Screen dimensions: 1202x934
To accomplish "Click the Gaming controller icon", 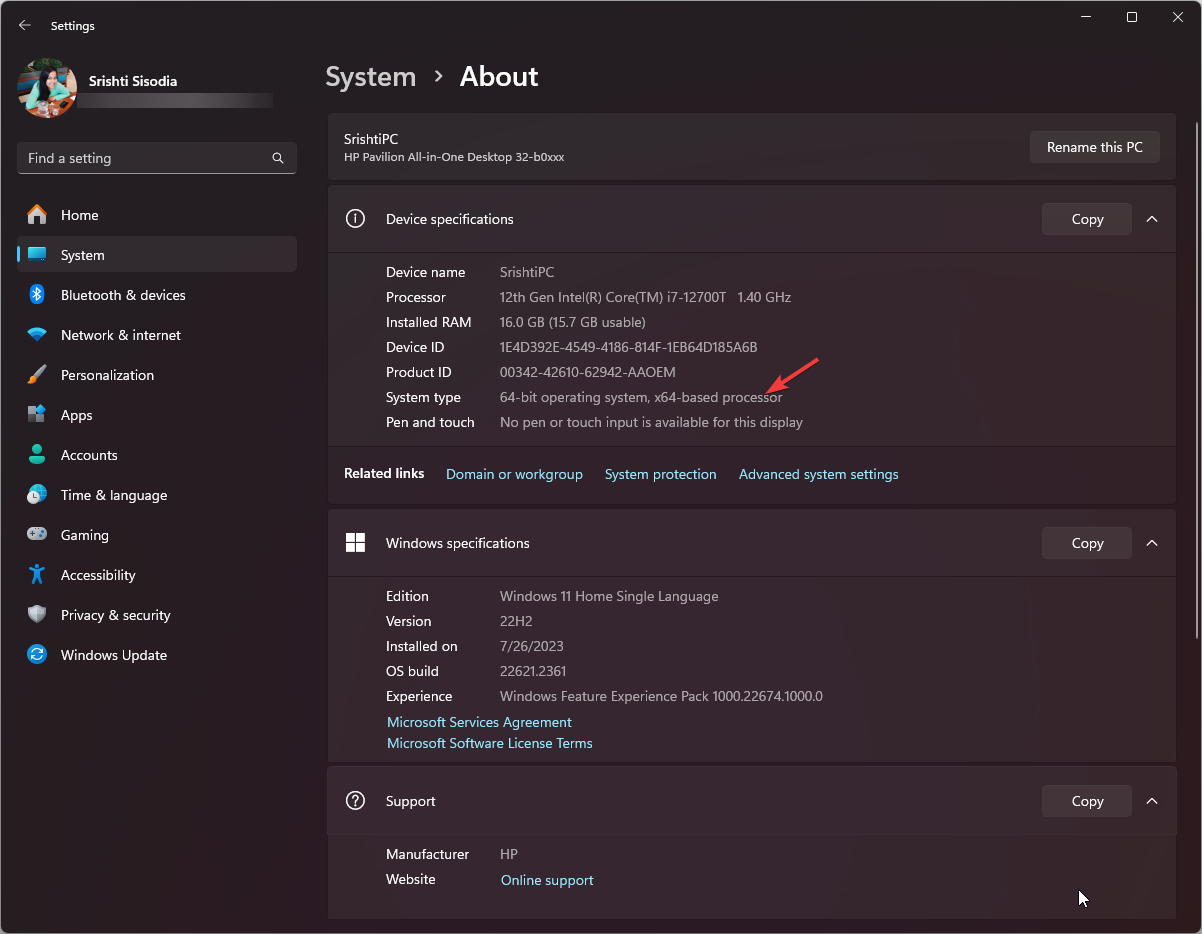I will [37, 535].
